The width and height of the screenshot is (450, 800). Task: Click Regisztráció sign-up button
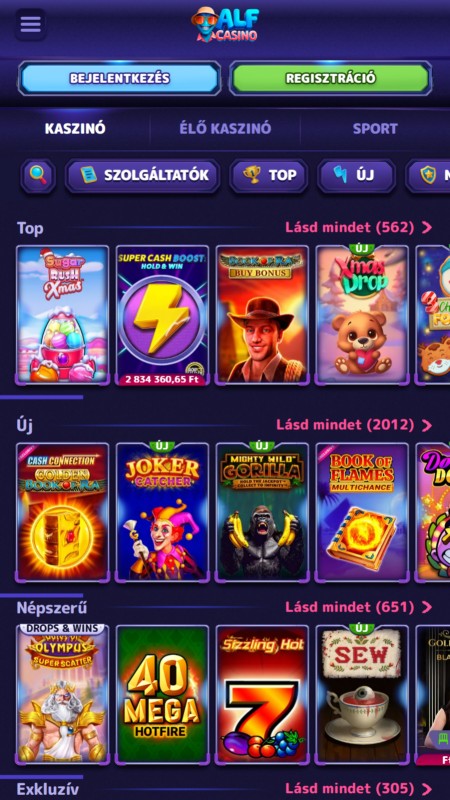coord(331,79)
